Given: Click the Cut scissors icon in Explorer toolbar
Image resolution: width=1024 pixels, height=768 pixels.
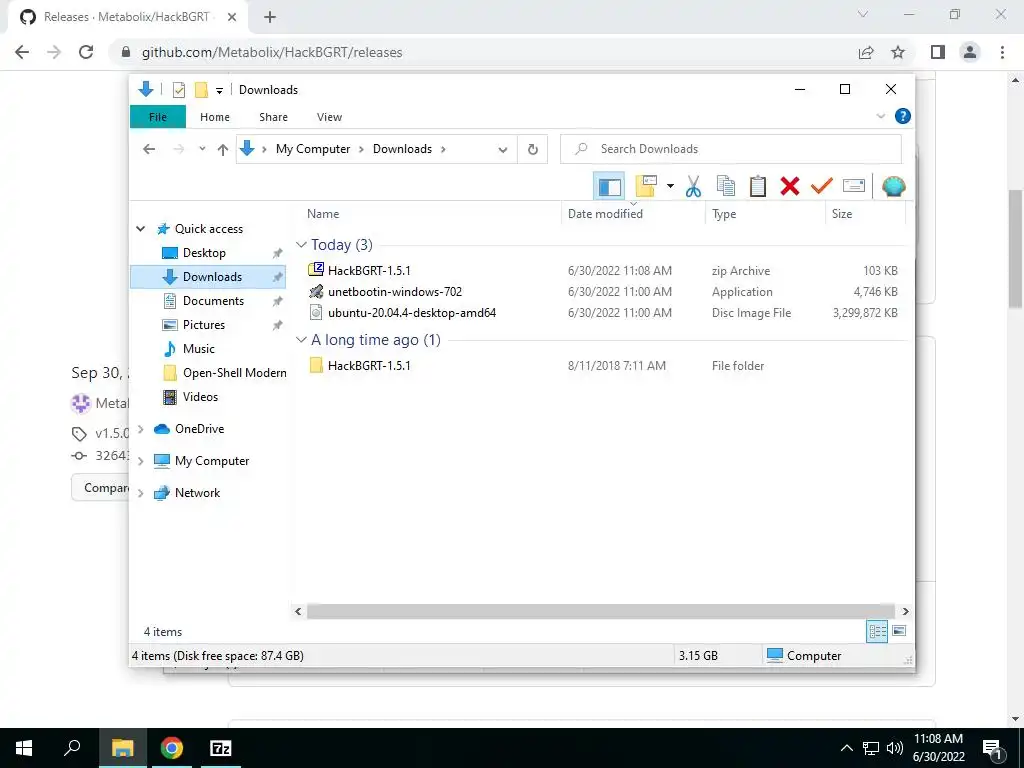Looking at the screenshot, I should [x=693, y=187].
